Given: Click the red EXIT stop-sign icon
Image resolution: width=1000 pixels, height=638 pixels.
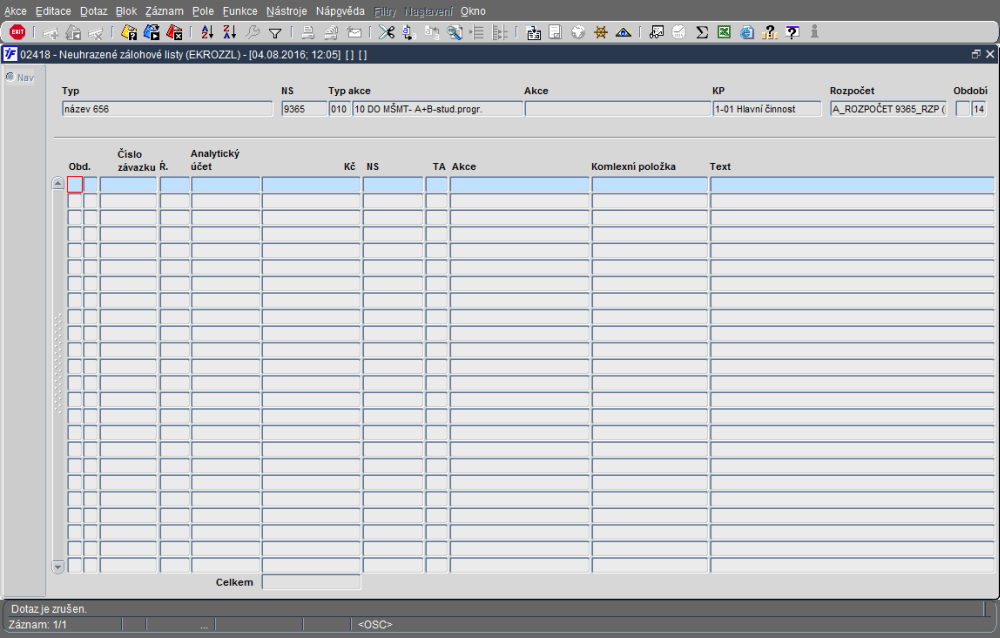Looking at the screenshot, I should [x=17, y=32].
